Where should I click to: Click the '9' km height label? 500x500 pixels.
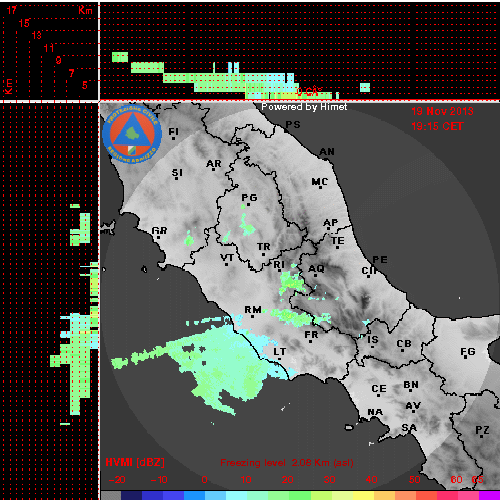pyautogui.click(x=59, y=60)
